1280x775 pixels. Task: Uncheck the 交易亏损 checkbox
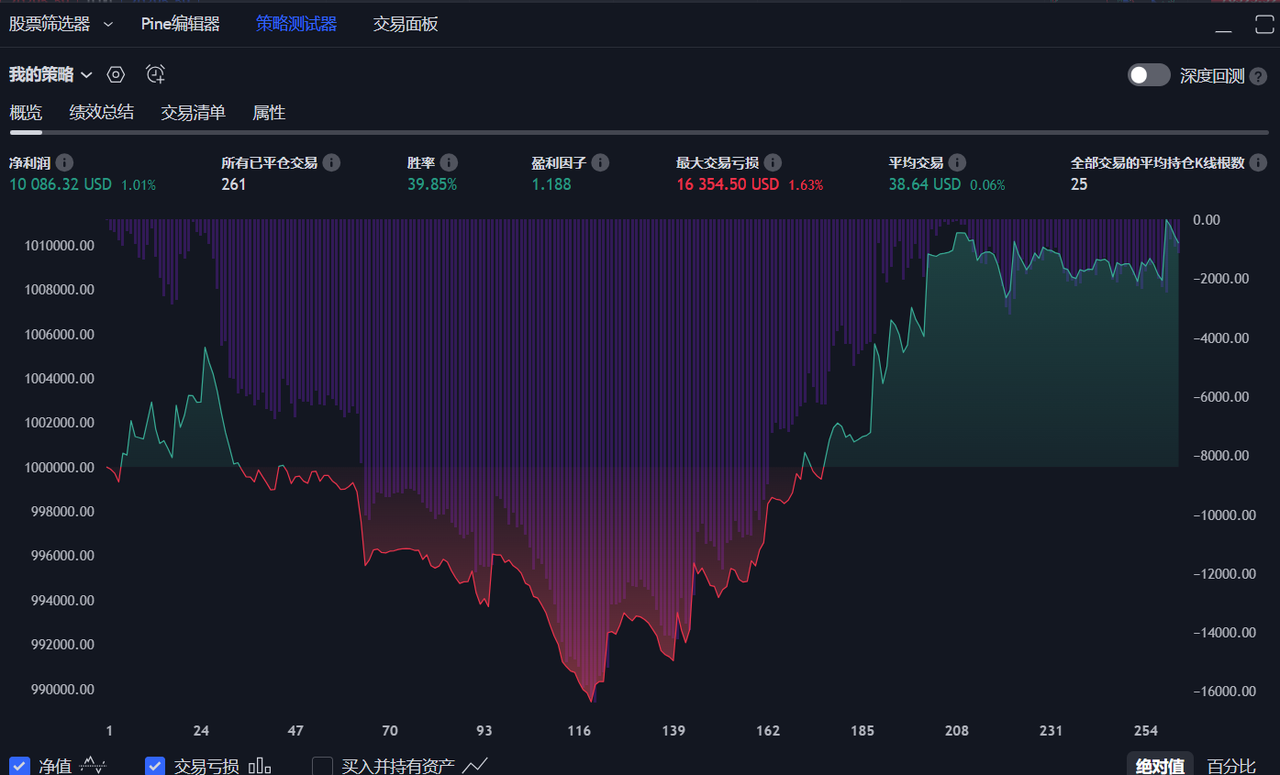(x=155, y=766)
